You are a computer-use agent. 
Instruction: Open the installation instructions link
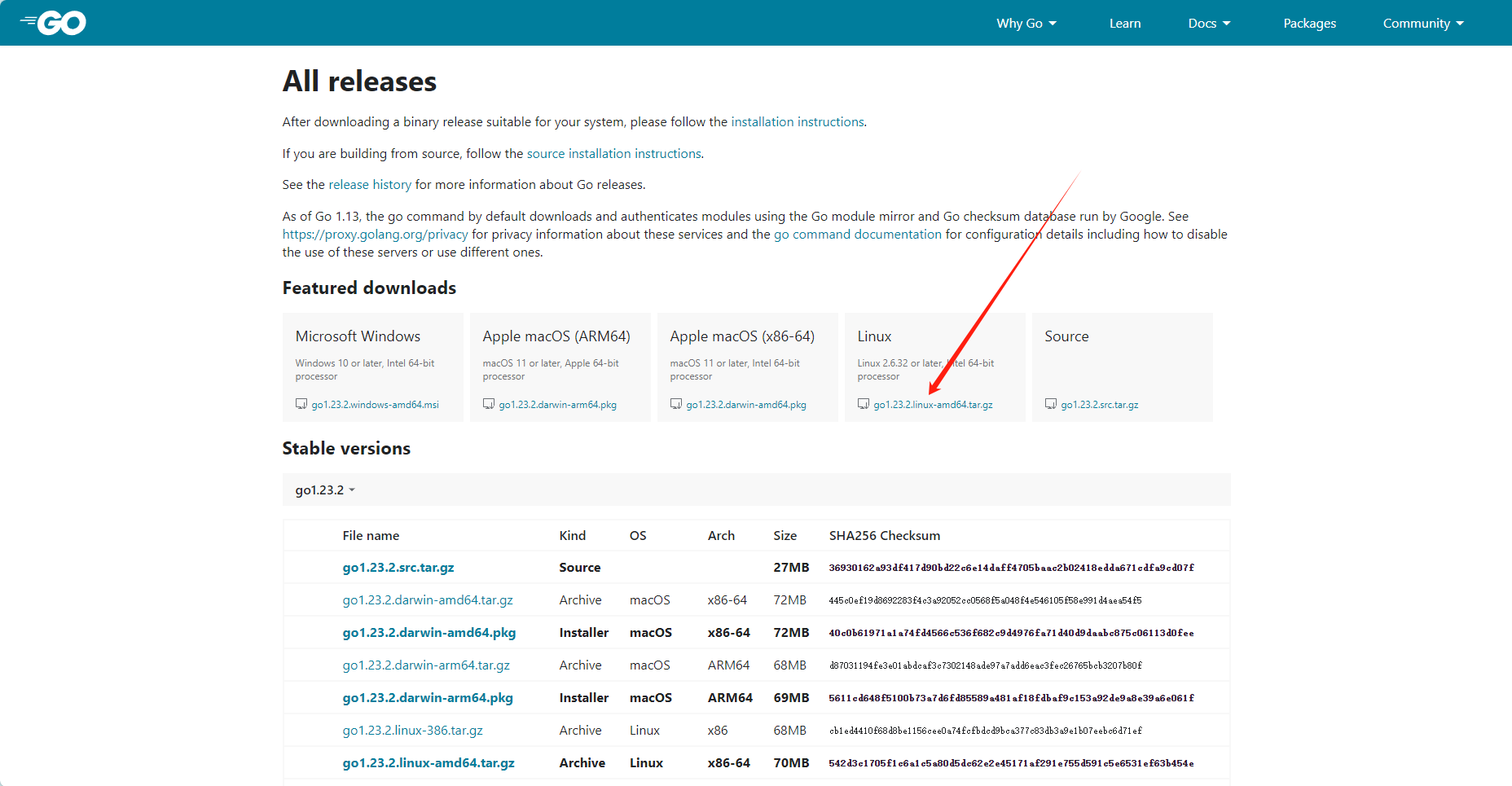click(797, 122)
